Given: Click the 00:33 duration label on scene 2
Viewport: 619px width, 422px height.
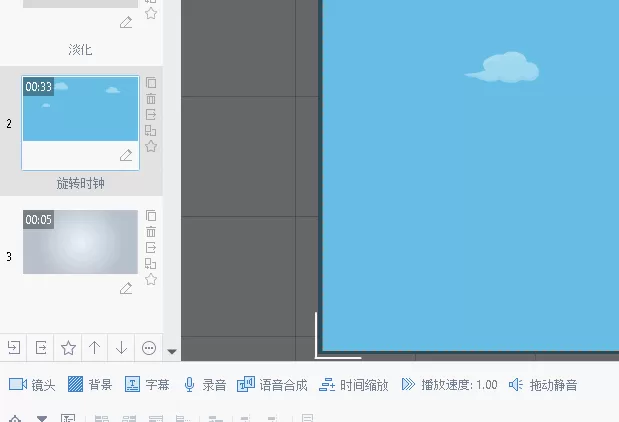Looking at the screenshot, I should 38,86.
